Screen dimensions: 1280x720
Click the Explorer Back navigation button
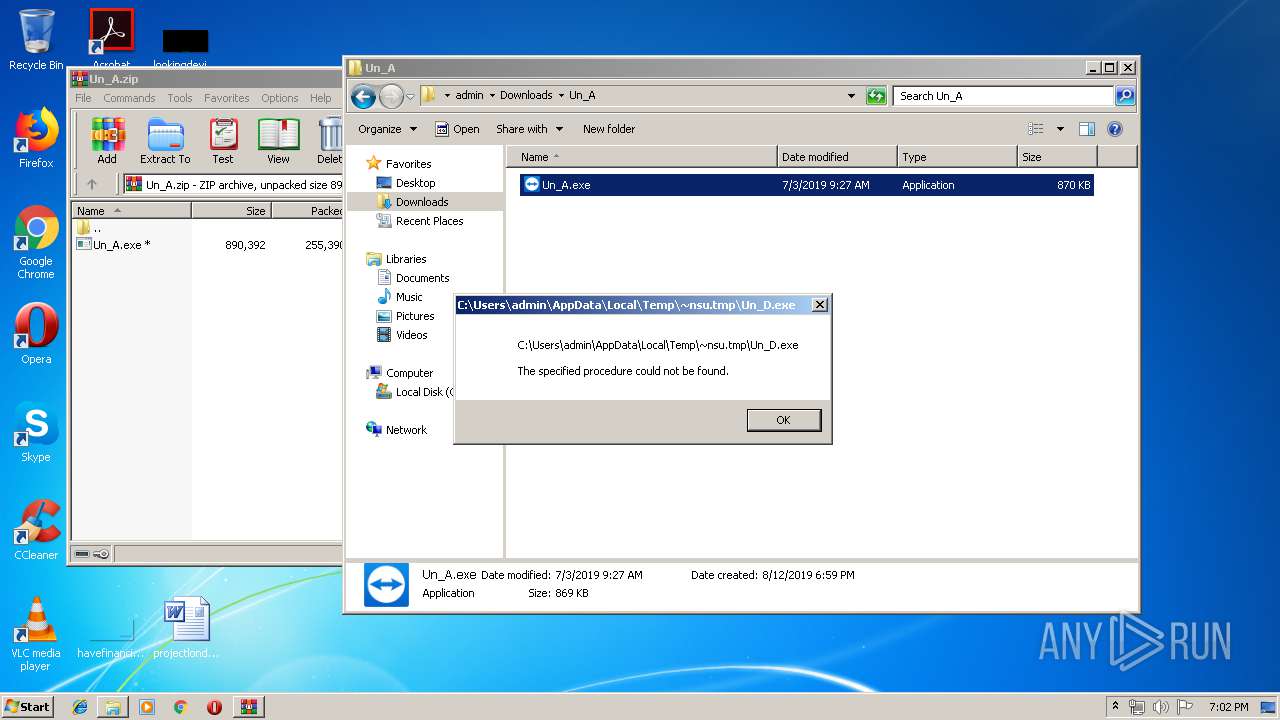pos(363,96)
